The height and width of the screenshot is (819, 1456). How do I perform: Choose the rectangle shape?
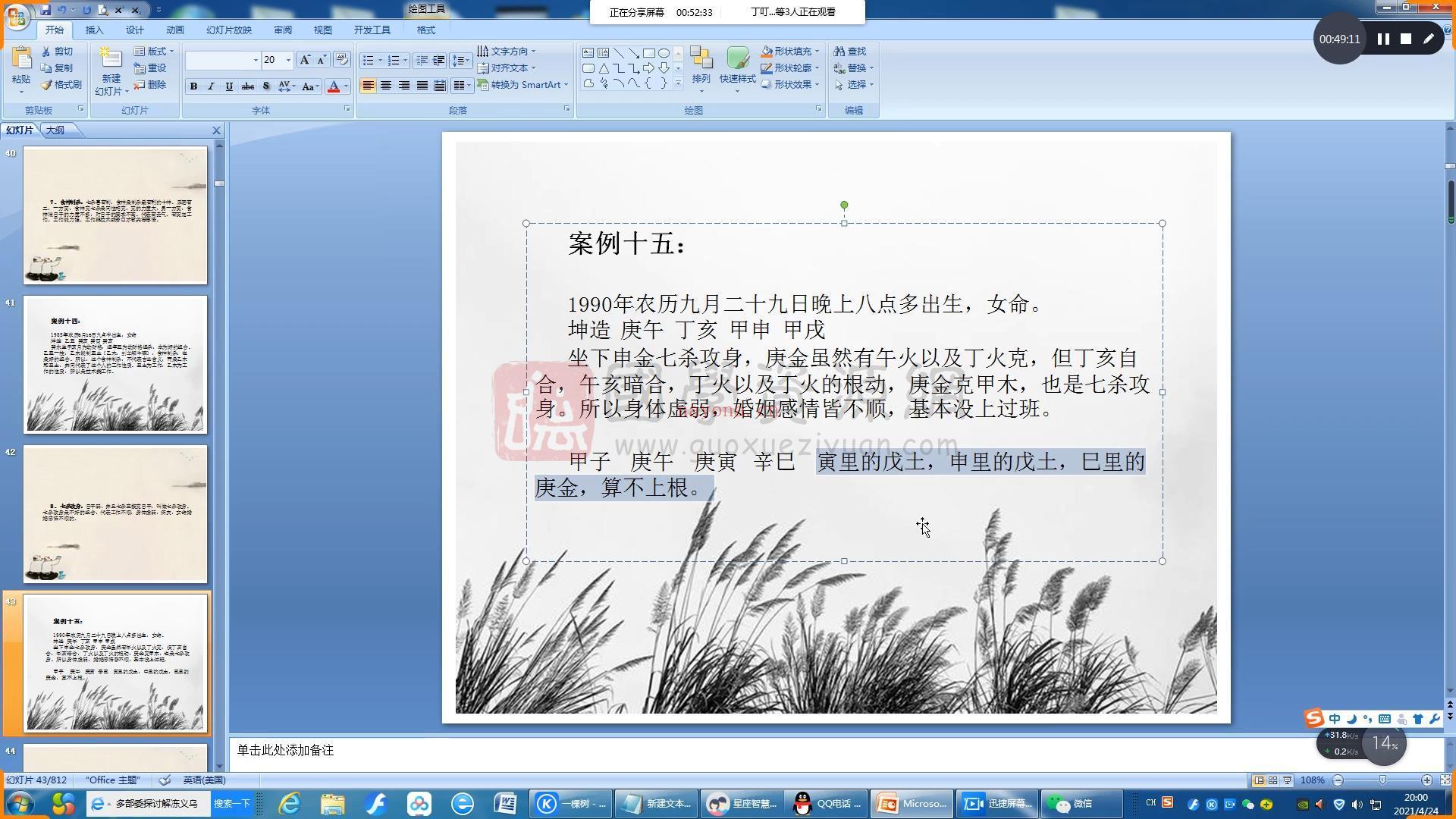pos(648,52)
